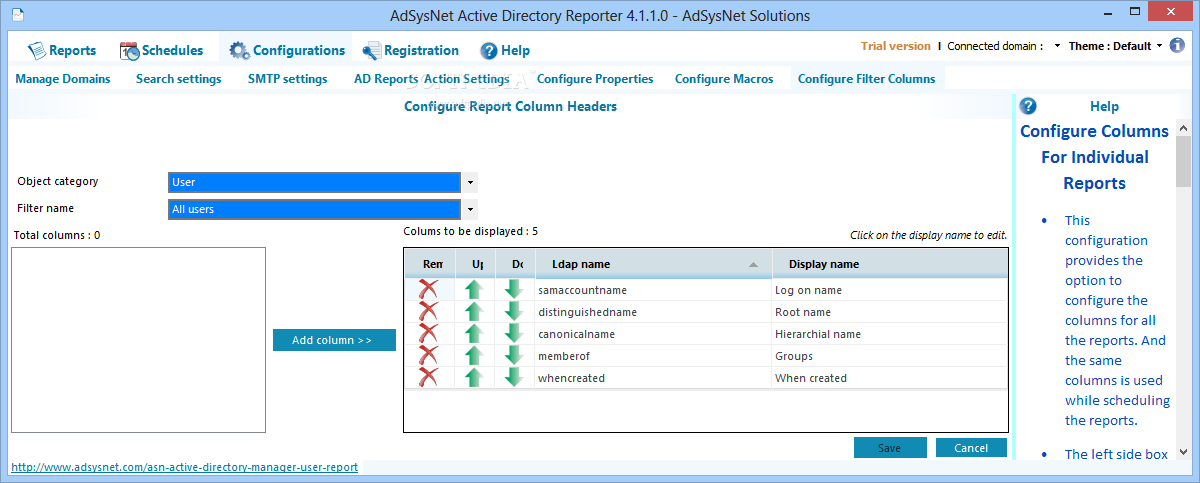The height and width of the screenshot is (483, 1200).
Task: Open the Connected domain dropdown arrow
Action: [x=1058, y=46]
